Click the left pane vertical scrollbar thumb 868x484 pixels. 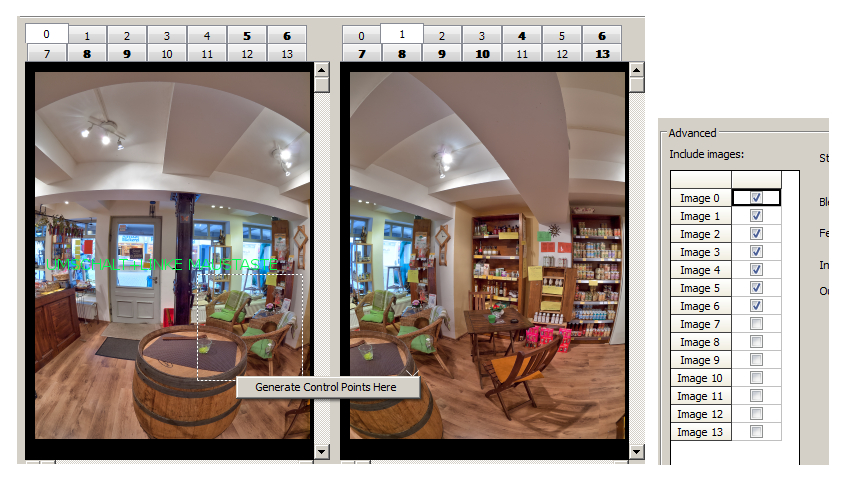(321, 86)
